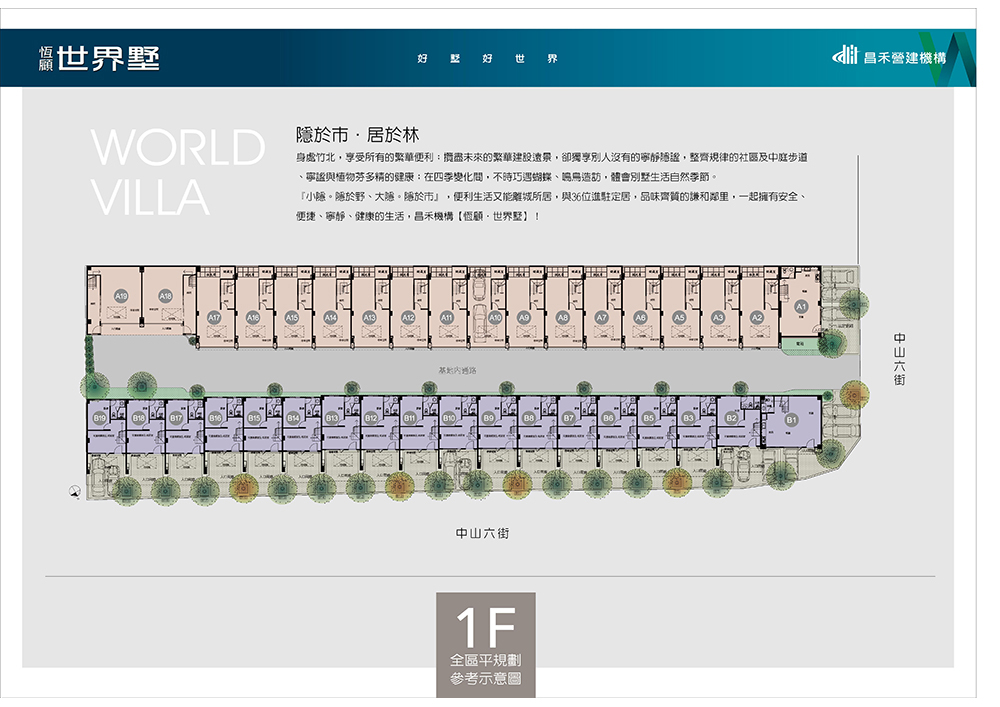Viewport: 1000px width, 707px height.
Task: Choose the B1 corner unit marker
Action: pyautogui.click(x=791, y=420)
